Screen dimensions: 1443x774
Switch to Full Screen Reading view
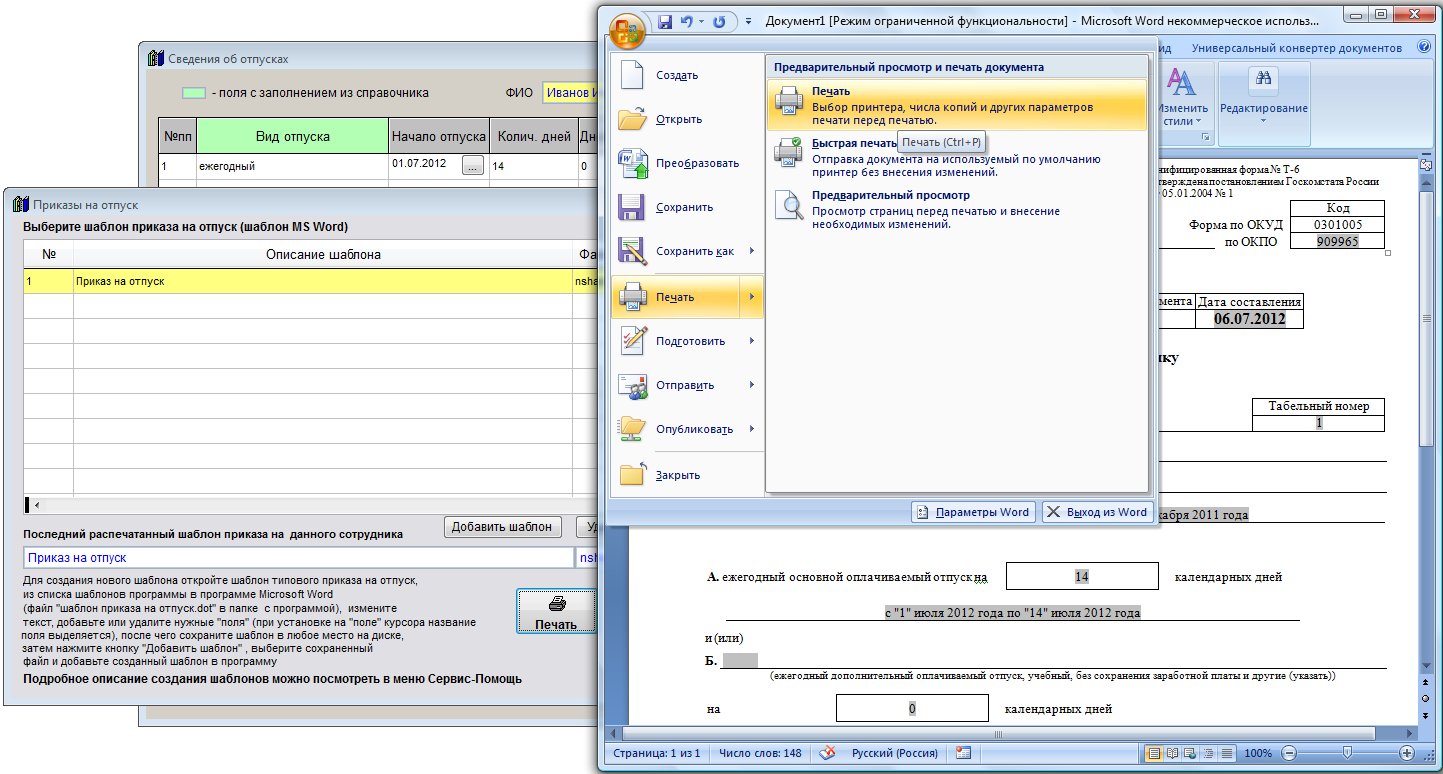[x=1171, y=753]
